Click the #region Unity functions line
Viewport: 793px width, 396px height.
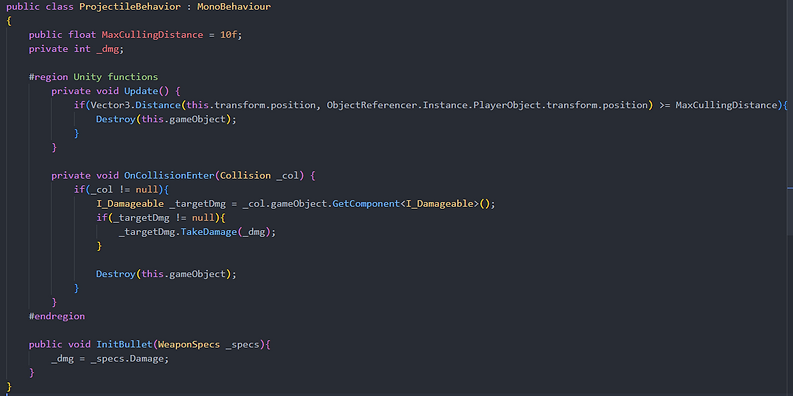93,77
